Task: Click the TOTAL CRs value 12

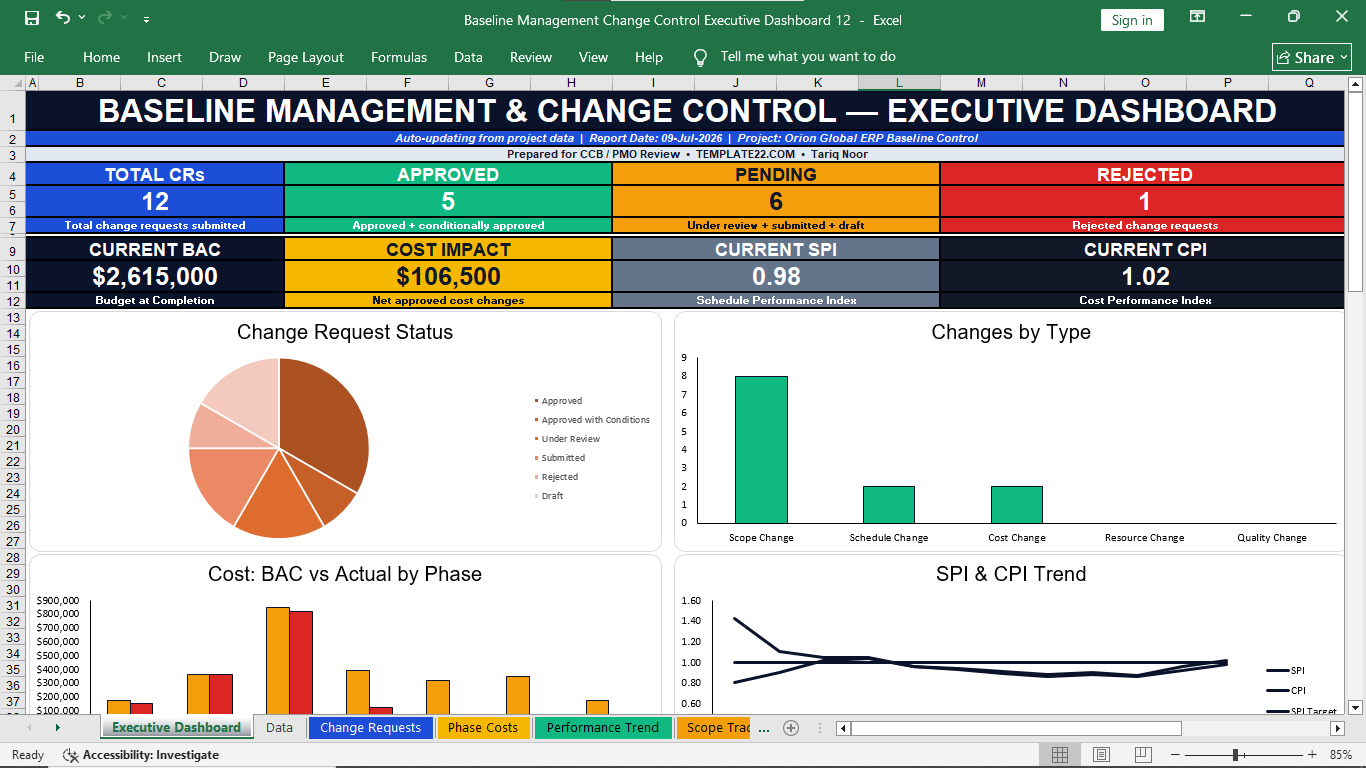Action: click(155, 202)
